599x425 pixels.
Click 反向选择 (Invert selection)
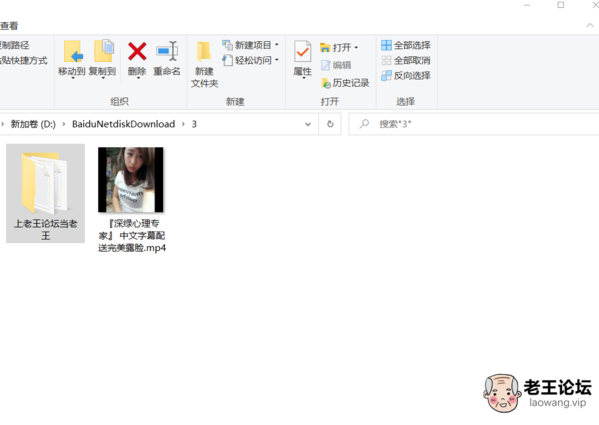[x=406, y=76]
